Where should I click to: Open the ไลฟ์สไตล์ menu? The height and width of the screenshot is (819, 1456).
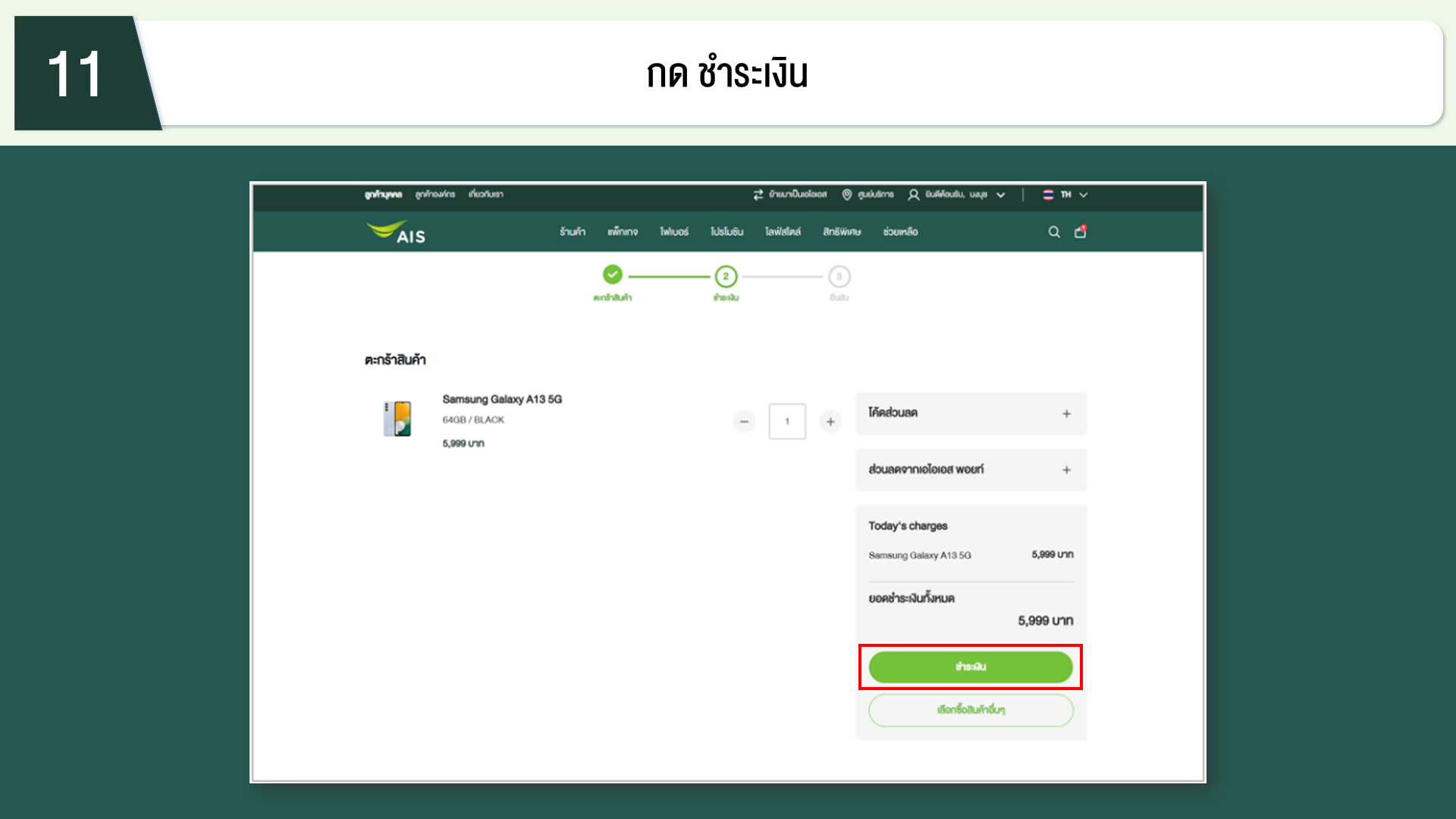(783, 232)
